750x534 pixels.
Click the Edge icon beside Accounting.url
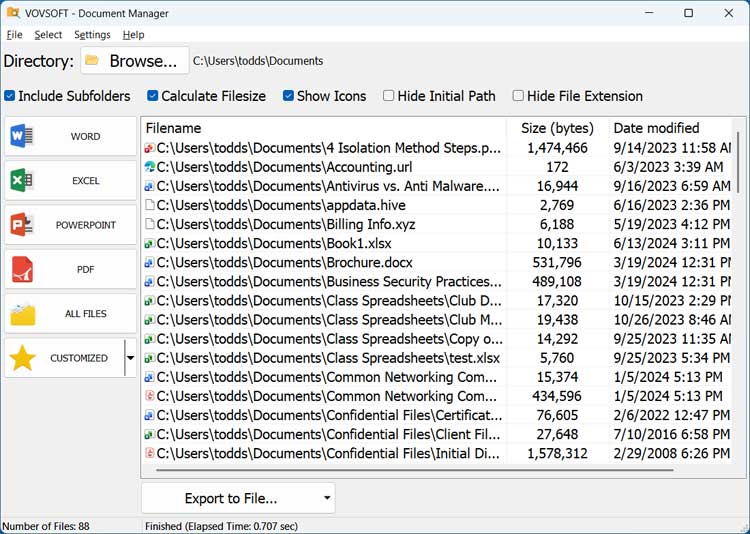150,167
